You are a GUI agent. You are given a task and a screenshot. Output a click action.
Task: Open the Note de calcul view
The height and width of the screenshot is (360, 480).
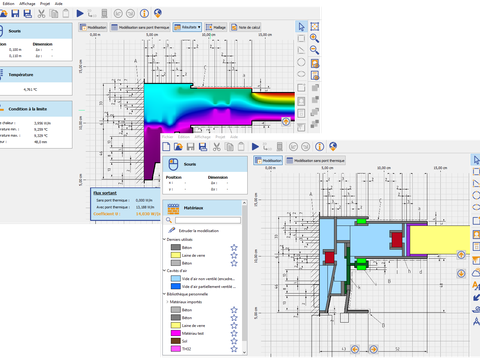(x=245, y=27)
